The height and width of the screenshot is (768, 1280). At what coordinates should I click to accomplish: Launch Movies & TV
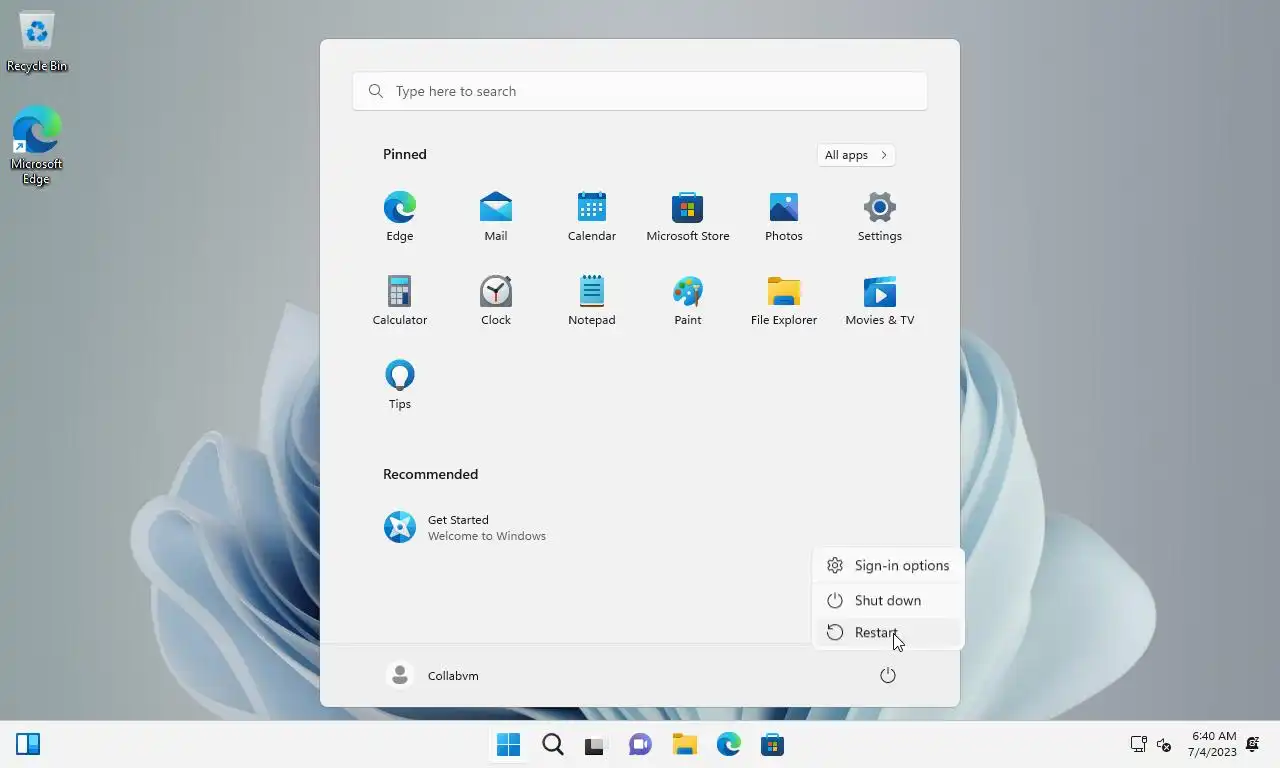(x=880, y=300)
